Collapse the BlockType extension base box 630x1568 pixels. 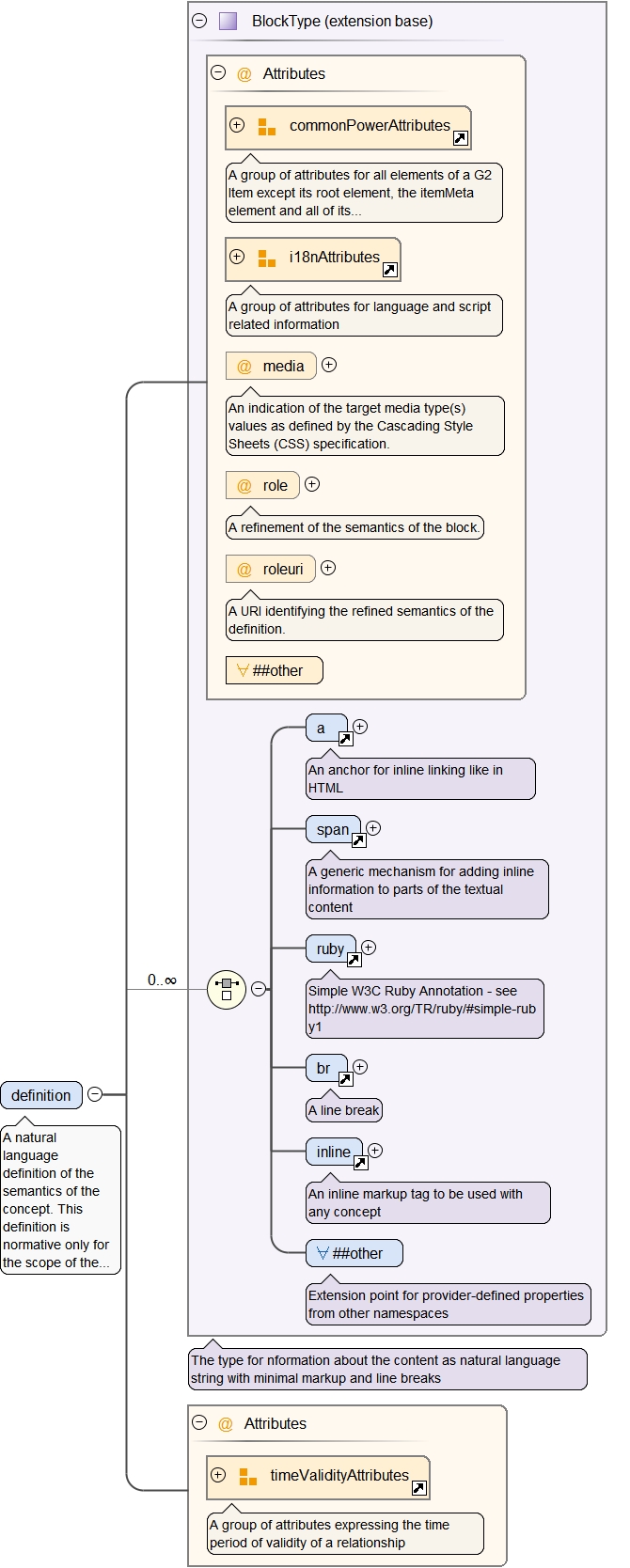click(x=199, y=21)
